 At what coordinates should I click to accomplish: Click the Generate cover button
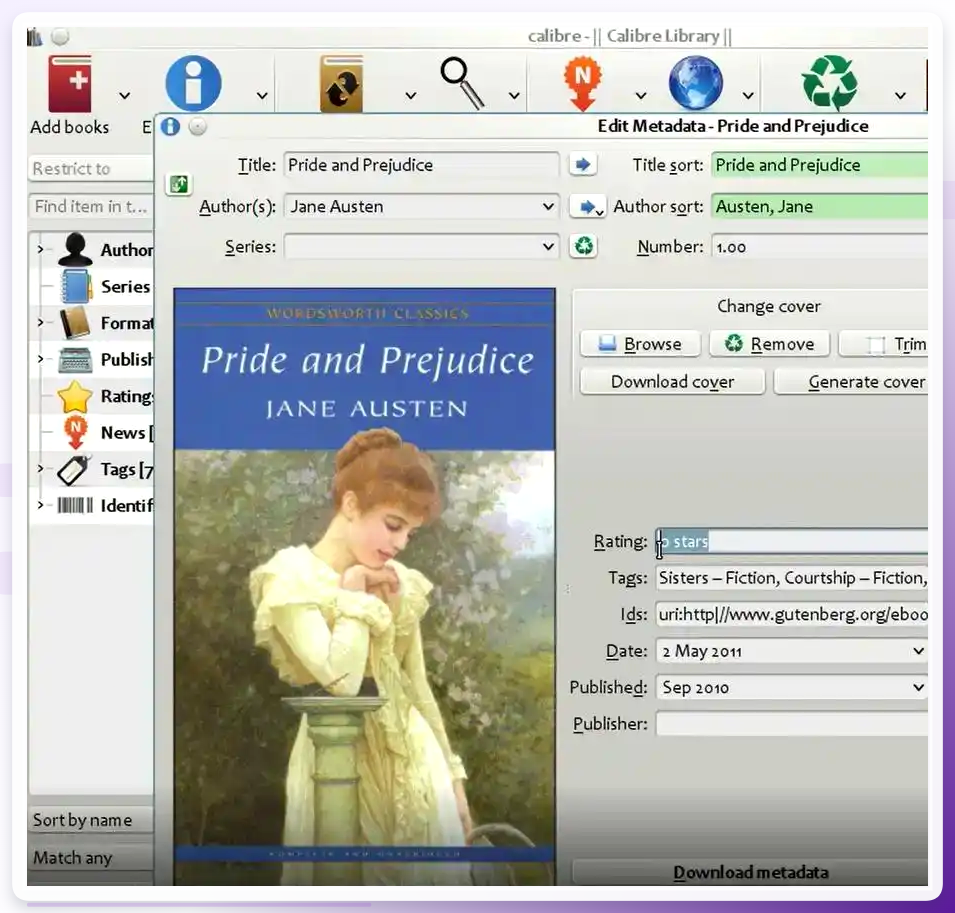click(851, 382)
